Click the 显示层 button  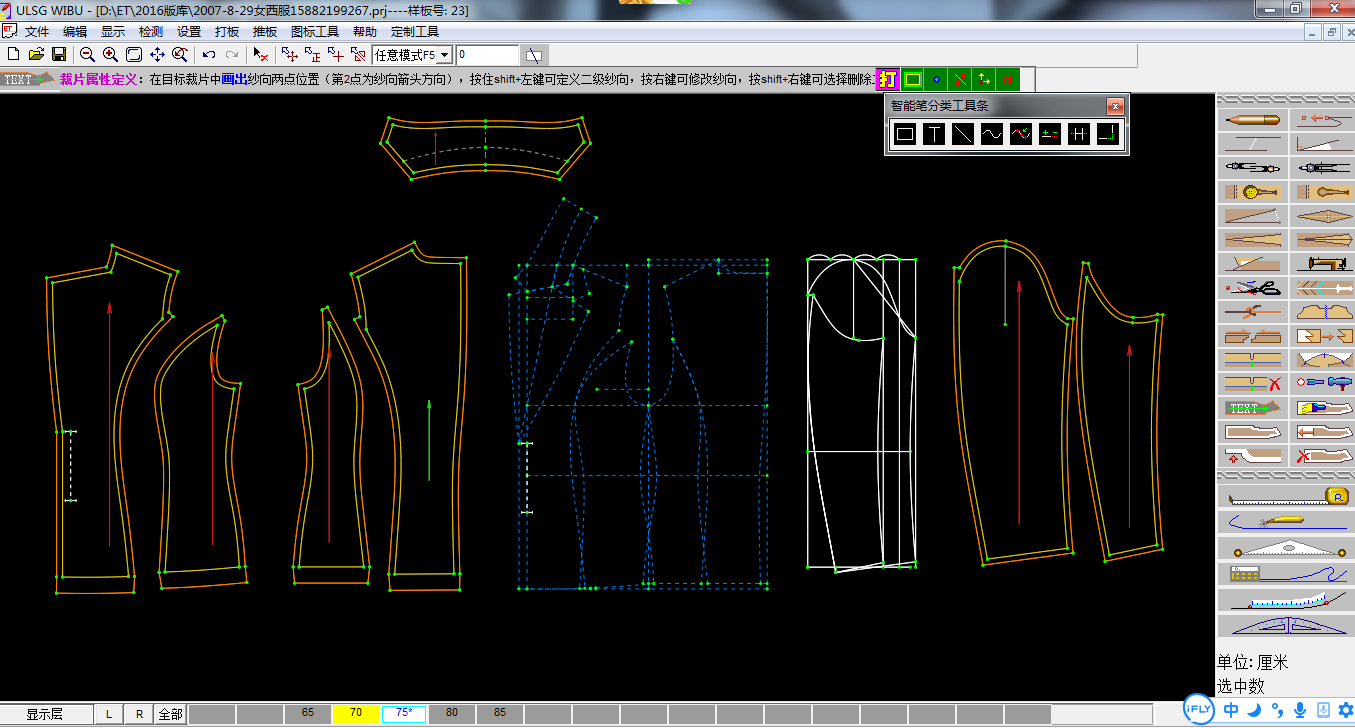point(44,714)
